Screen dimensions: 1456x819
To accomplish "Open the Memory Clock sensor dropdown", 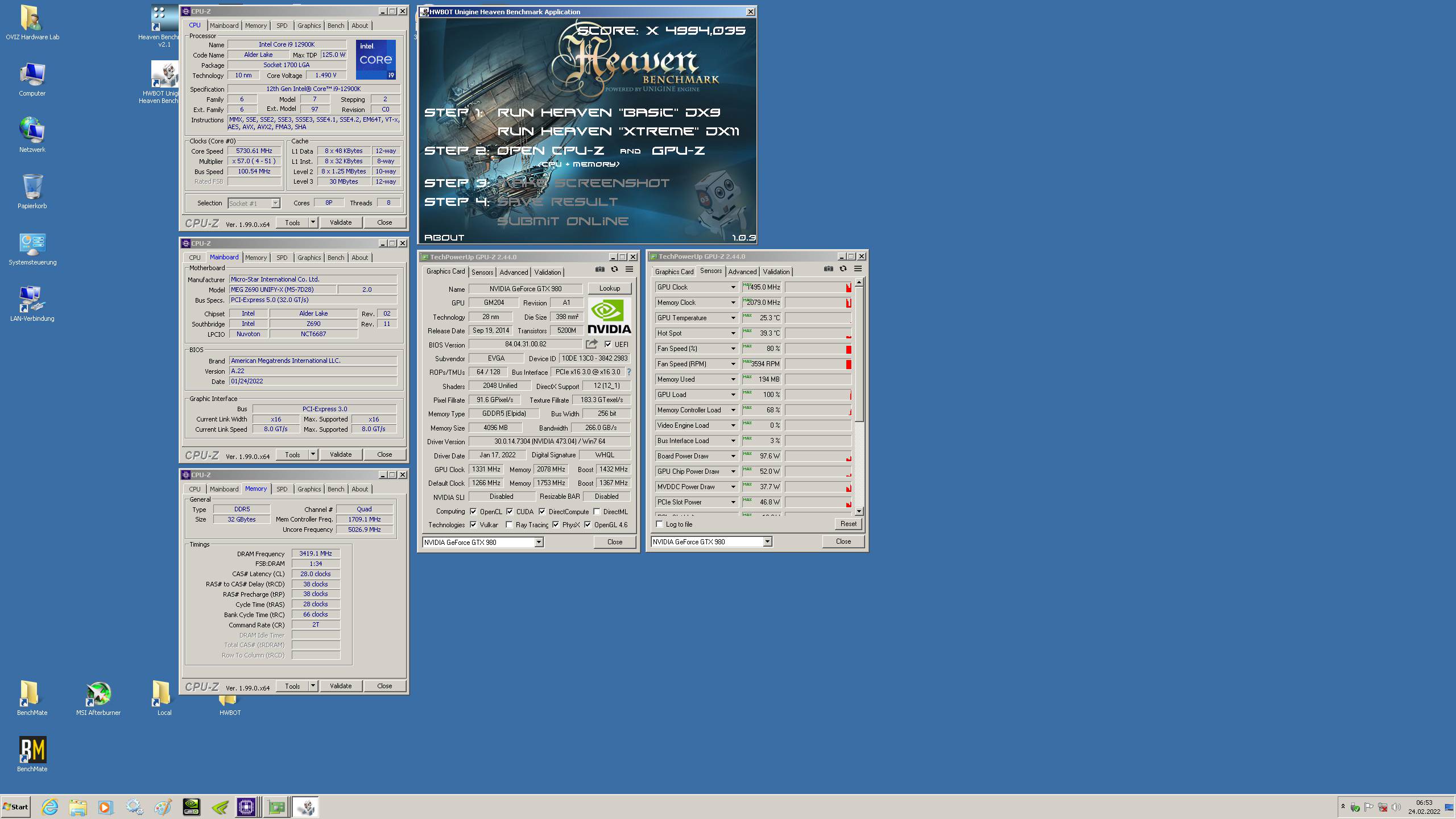I will [x=733, y=303].
